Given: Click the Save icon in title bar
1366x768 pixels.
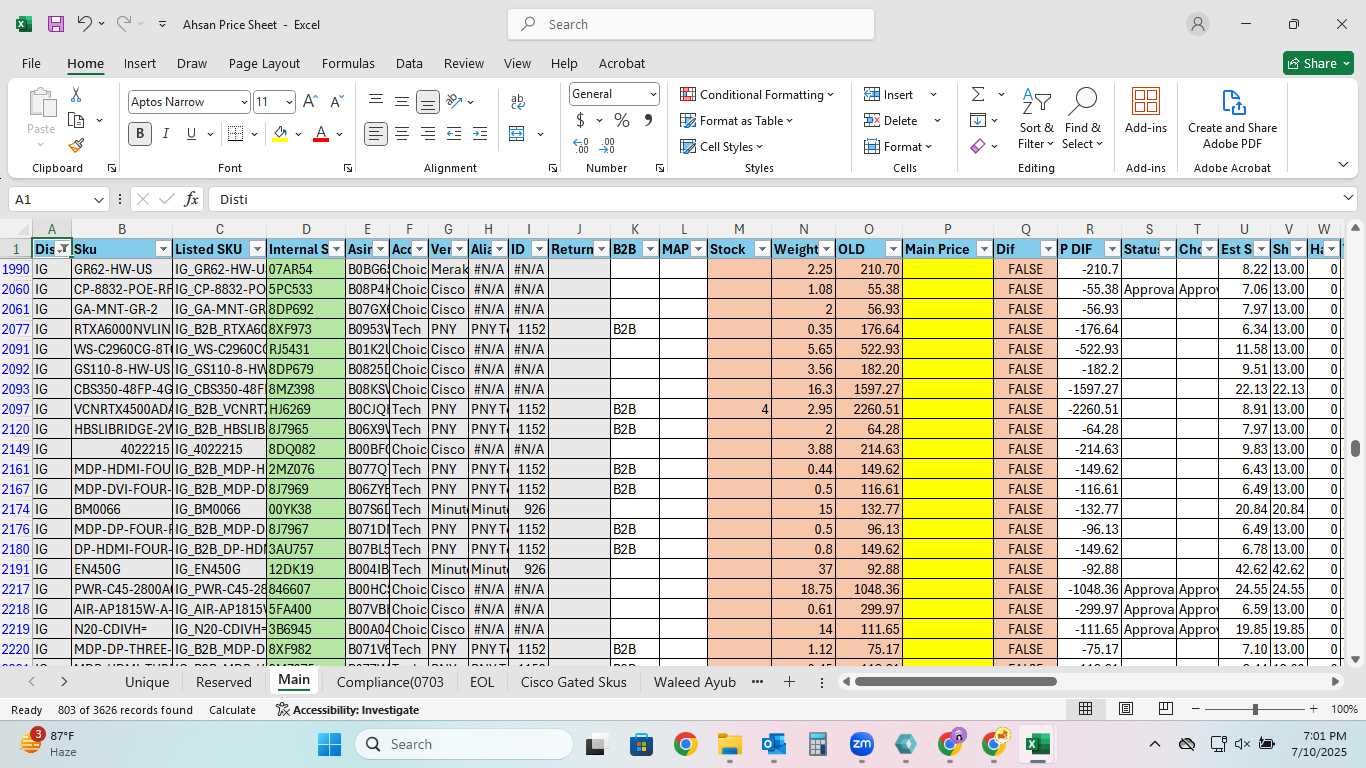Looking at the screenshot, I should coord(56,24).
